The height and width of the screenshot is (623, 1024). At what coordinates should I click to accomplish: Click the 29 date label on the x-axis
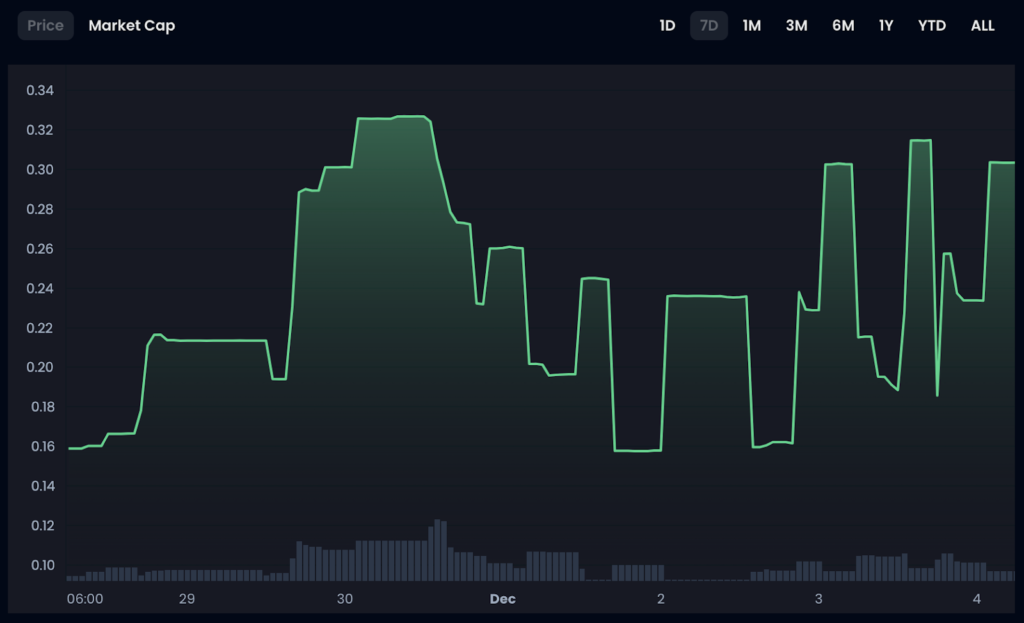pos(187,599)
